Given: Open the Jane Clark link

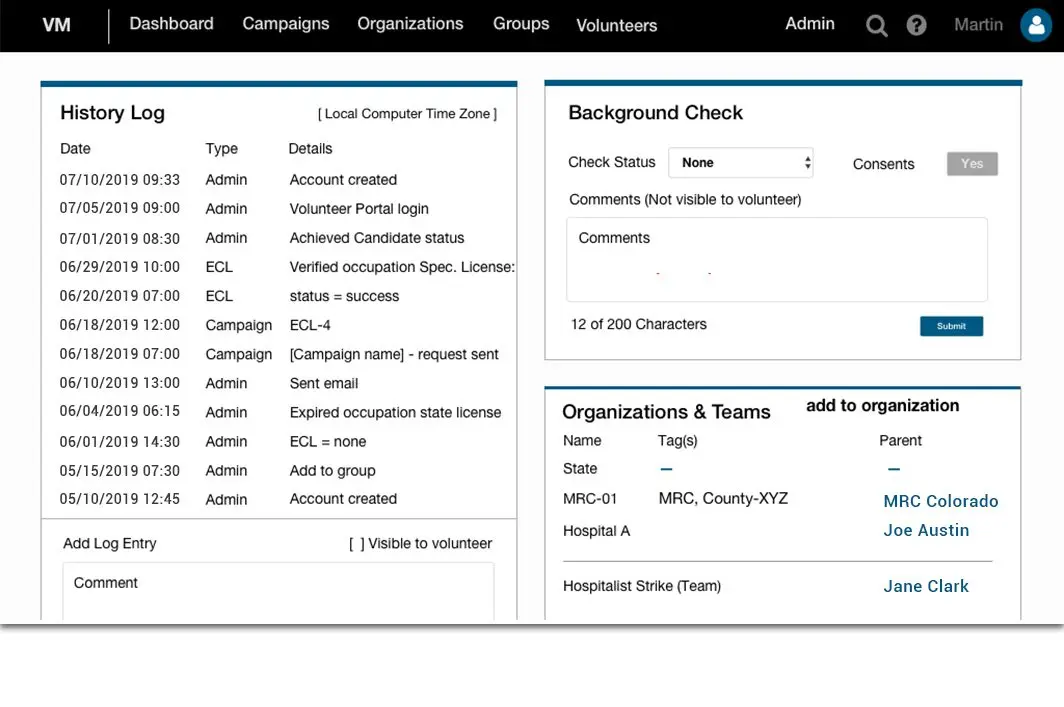Looking at the screenshot, I should click(926, 586).
